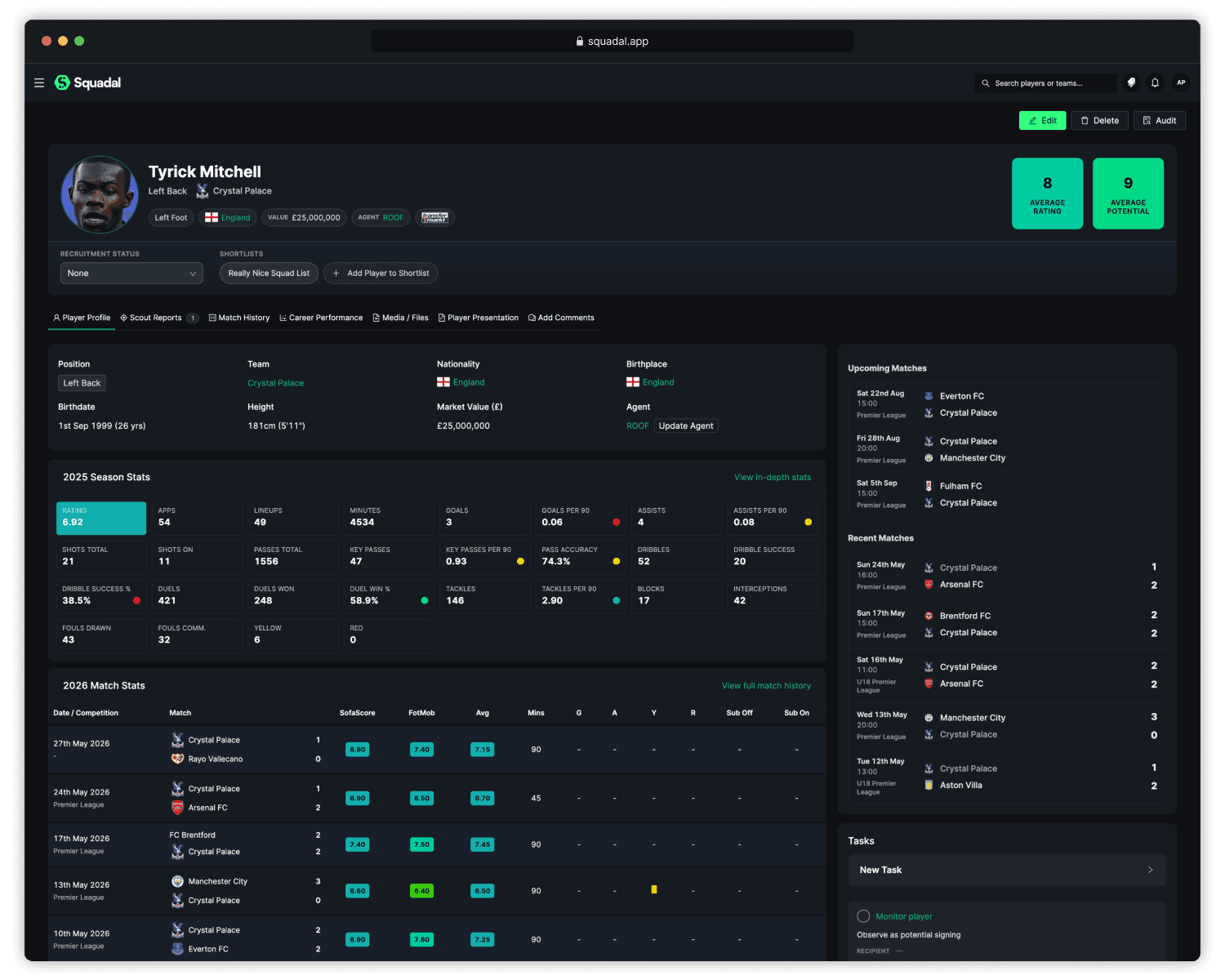Click the England flag under Nationality
This screenshot has height=980, width=1225.
pos(443,382)
